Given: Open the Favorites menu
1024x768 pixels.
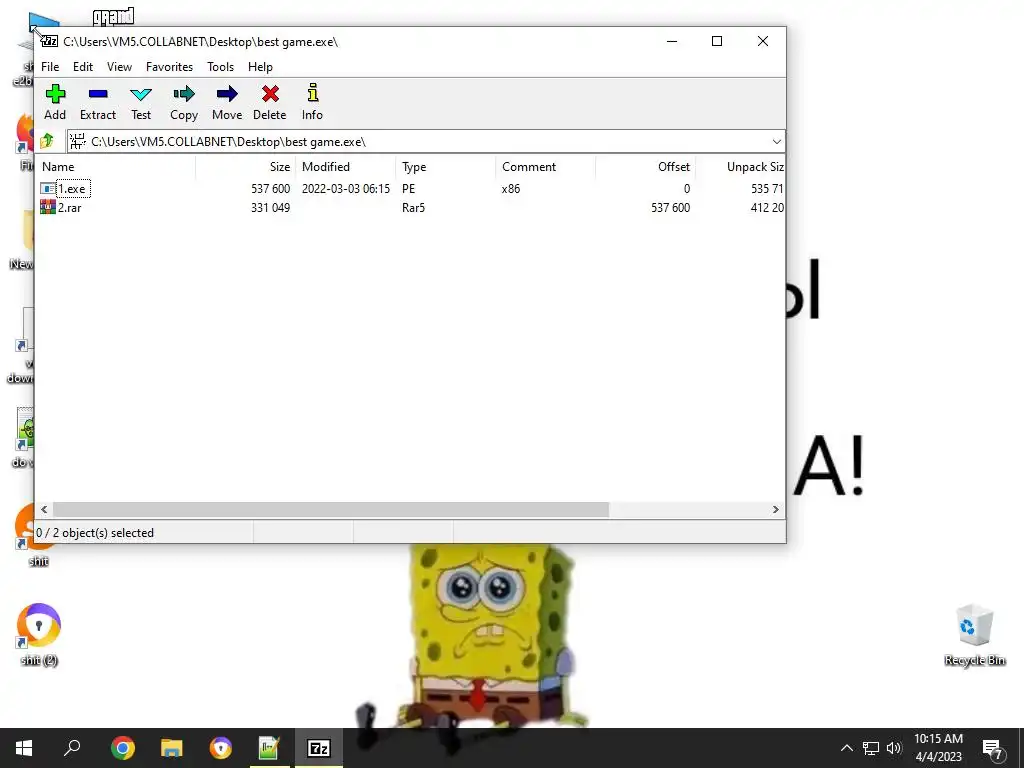Looking at the screenshot, I should [169, 67].
